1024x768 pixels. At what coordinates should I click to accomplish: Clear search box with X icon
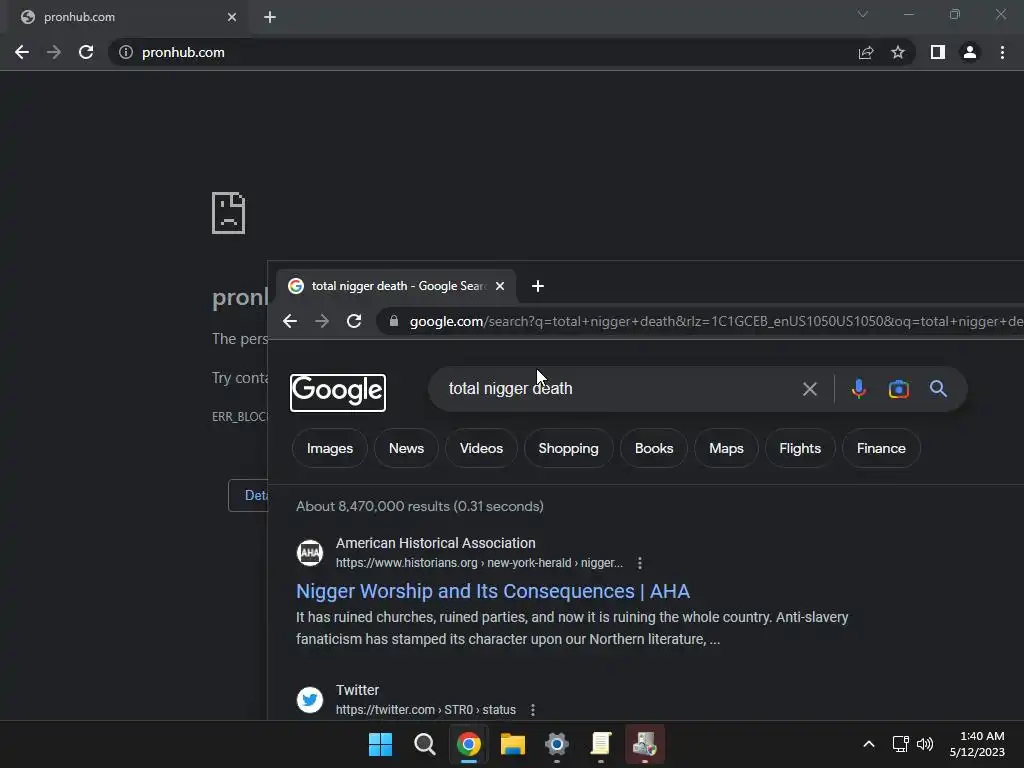tap(810, 389)
